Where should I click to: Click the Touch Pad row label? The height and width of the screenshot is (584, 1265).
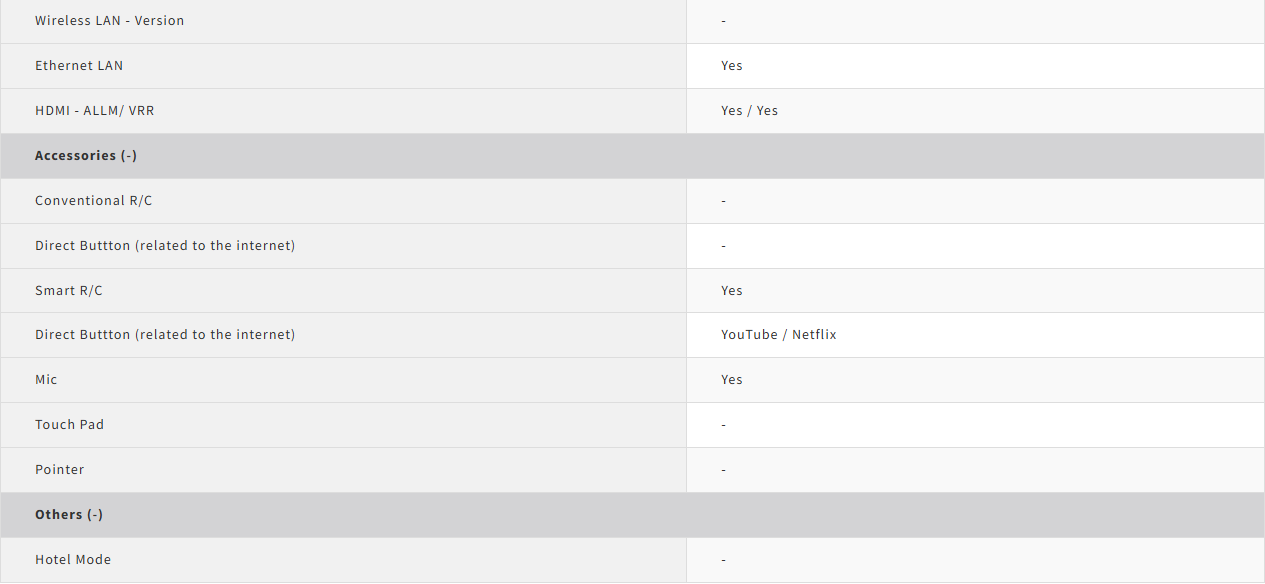69,425
